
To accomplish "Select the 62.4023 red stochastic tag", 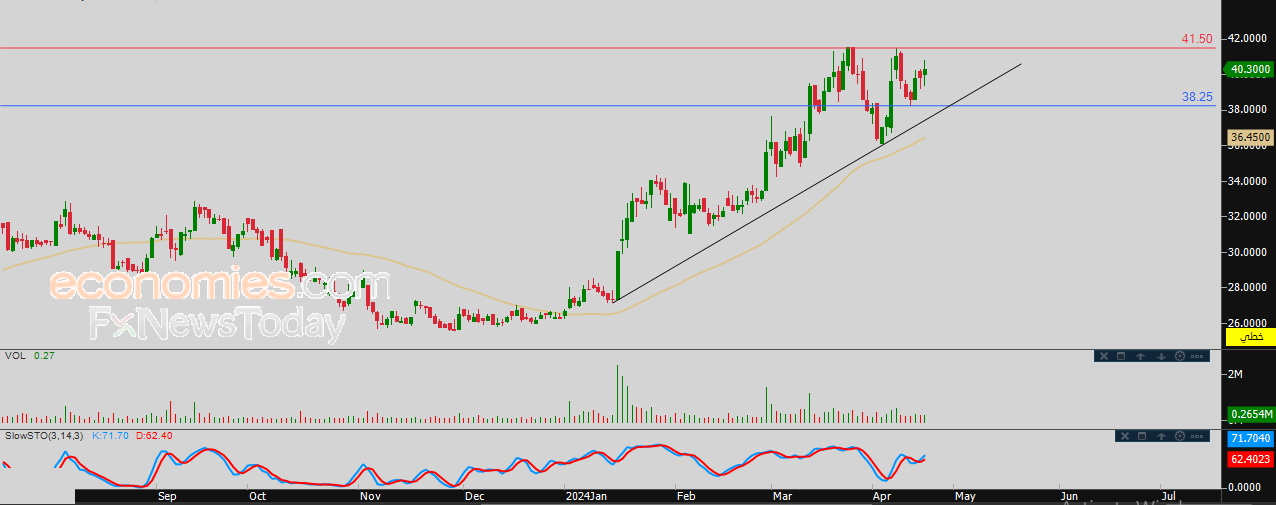I will coord(1249,458).
